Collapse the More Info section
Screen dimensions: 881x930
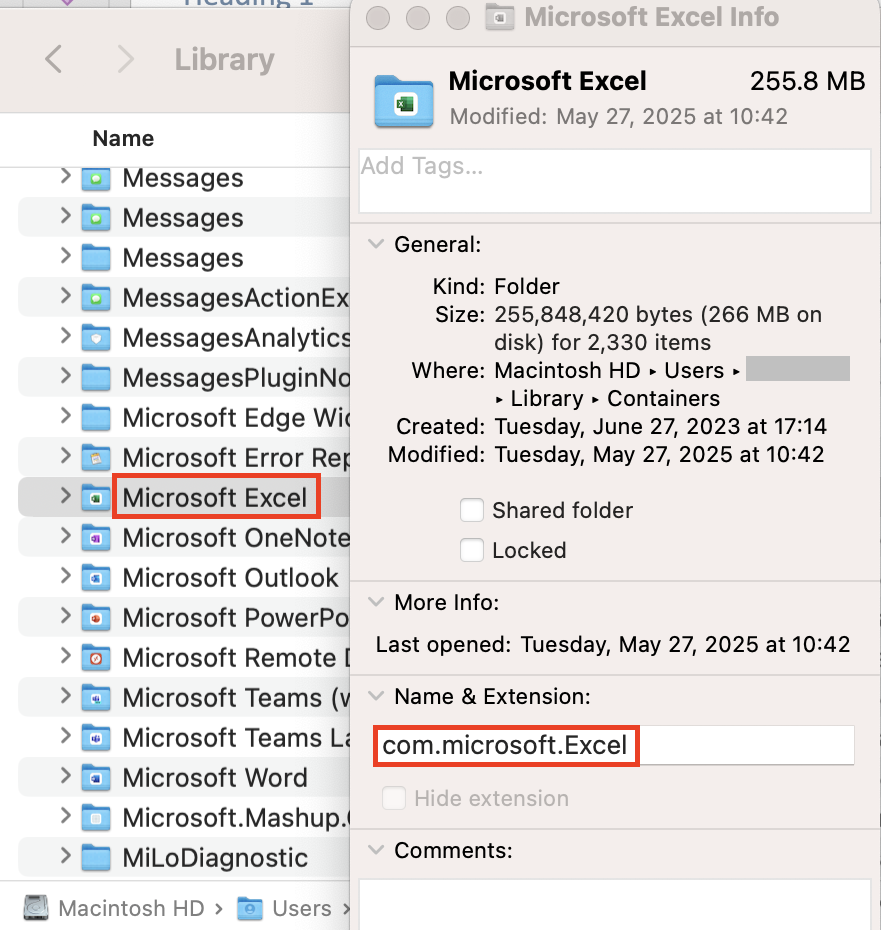[376, 601]
